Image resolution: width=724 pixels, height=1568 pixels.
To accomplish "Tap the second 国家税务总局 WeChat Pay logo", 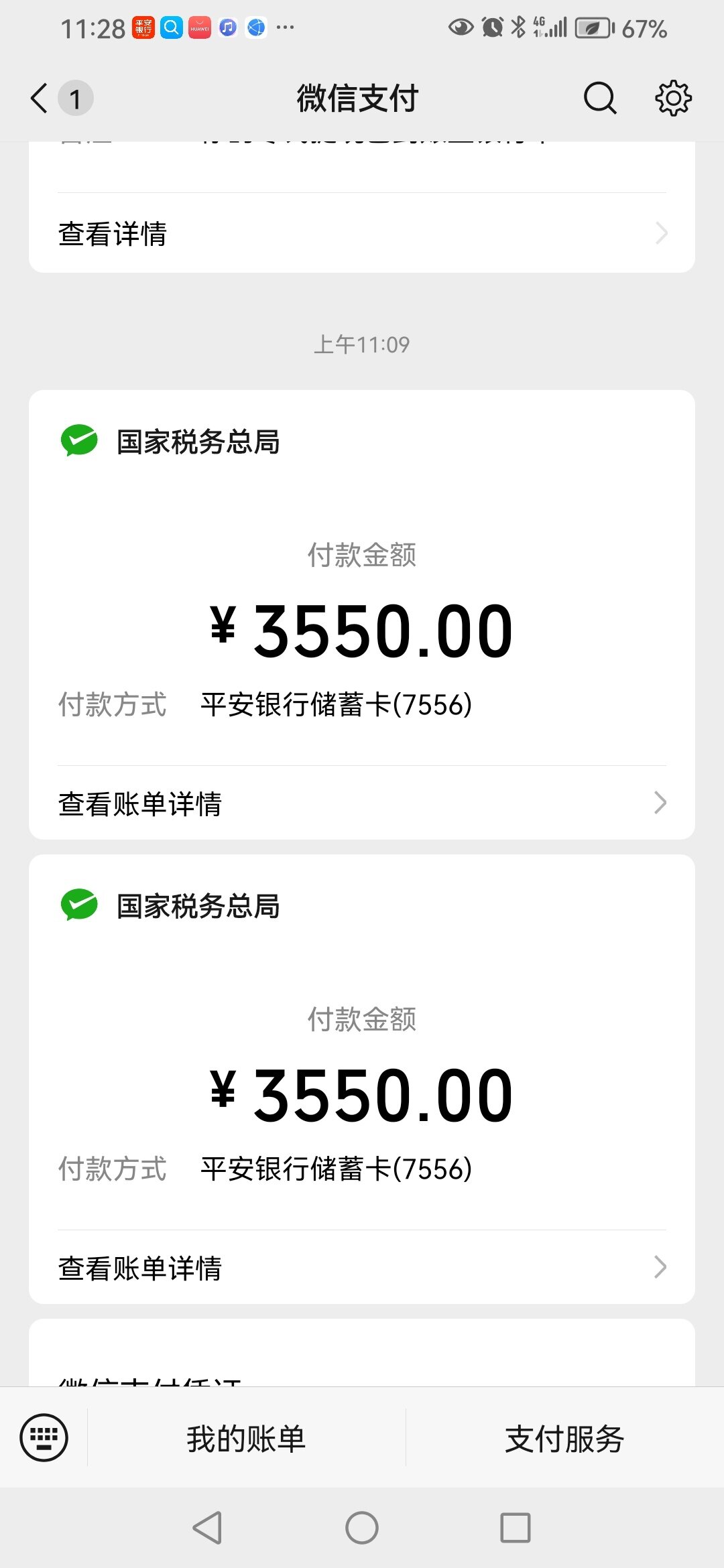I will pos(79,905).
